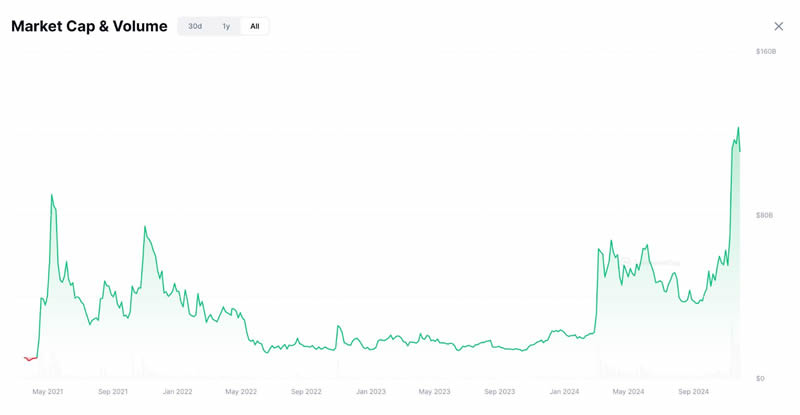Click the Sep 2024 x-axis label
The height and width of the screenshot is (415, 800).
pos(693,392)
